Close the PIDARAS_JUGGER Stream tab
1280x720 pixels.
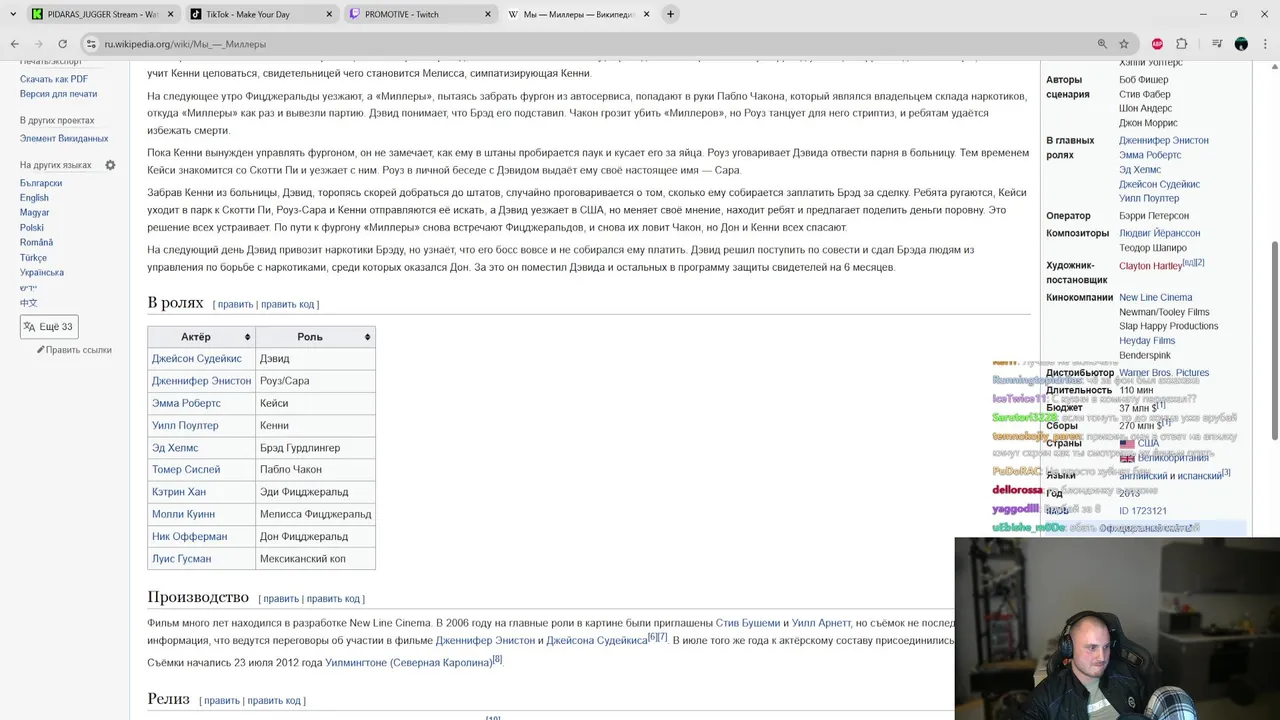[x=170, y=14]
